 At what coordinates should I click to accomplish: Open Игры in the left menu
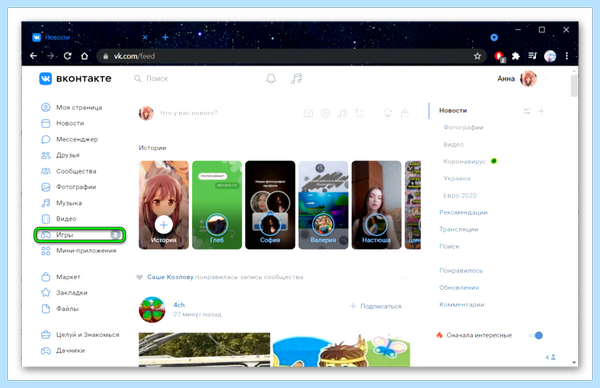80,235
